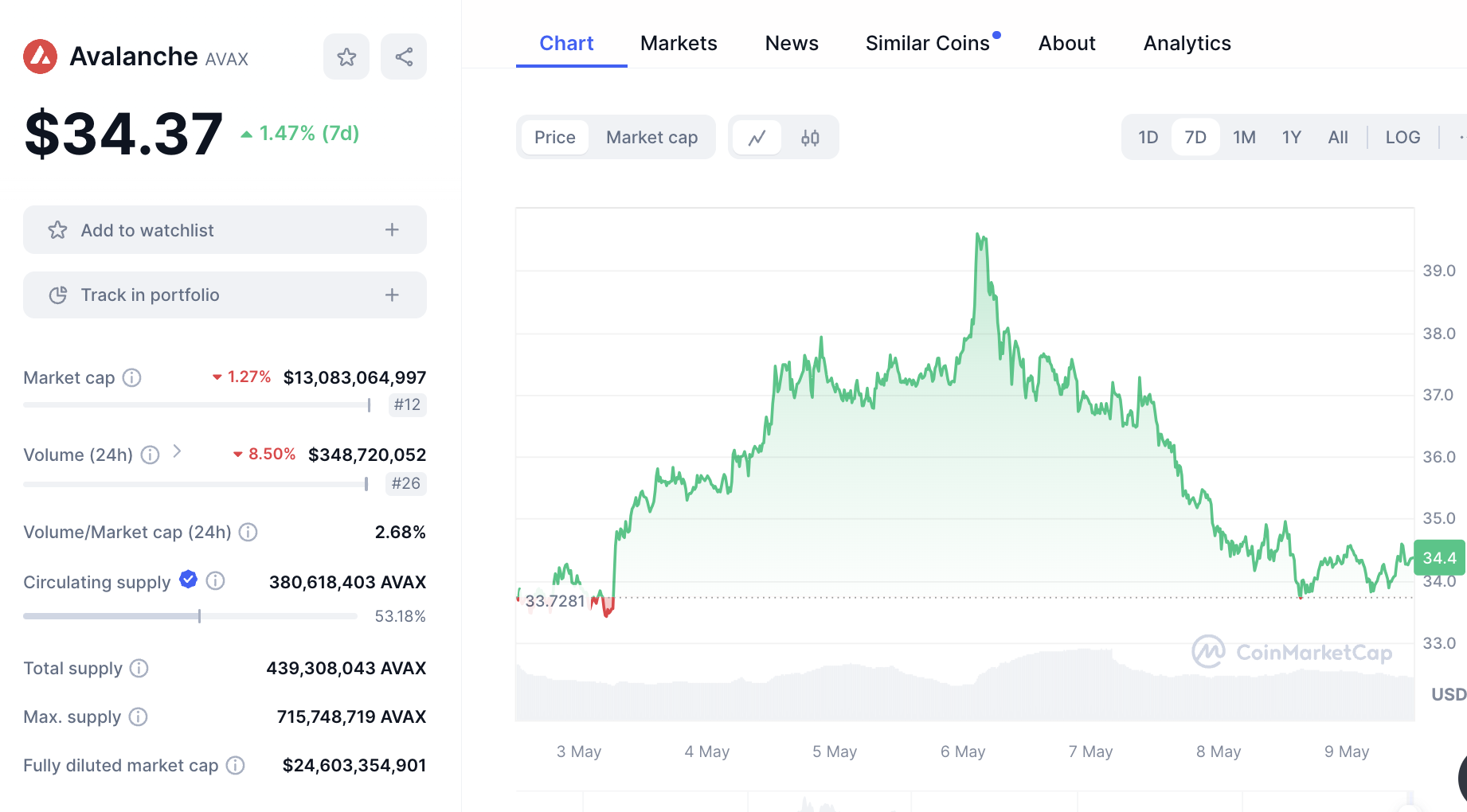Switch to the Analytics tab
Image resolution: width=1467 pixels, height=812 pixels.
[1187, 43]
